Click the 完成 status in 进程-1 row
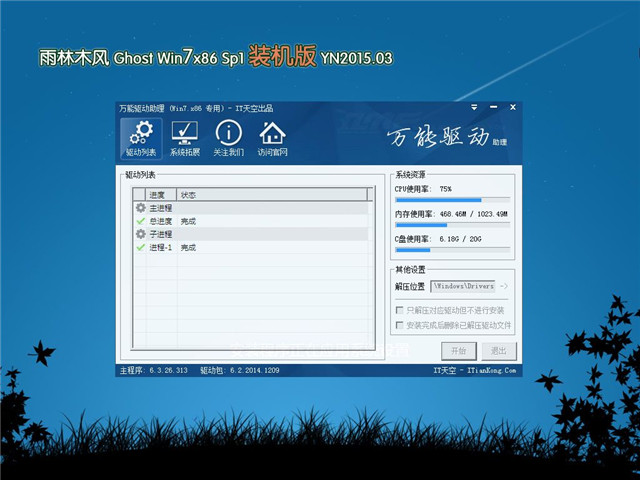 pos(188,247)
